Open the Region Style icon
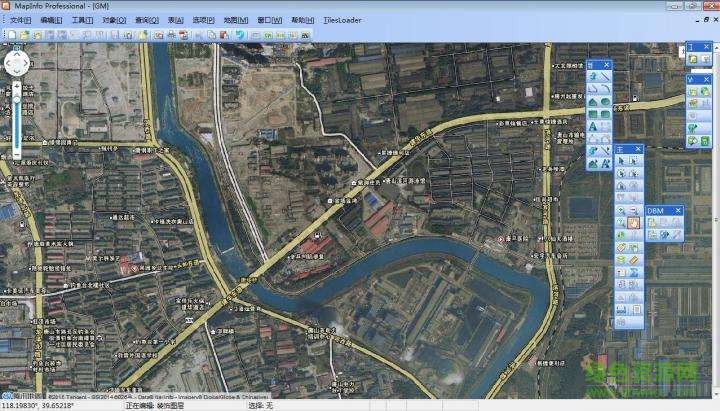The image size is (720, 411). pos(593,163)
